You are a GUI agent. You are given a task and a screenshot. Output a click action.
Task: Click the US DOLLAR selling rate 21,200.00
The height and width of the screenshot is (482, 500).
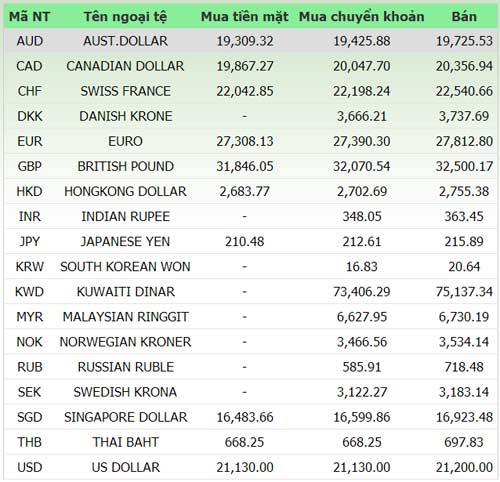coord(464,468)
